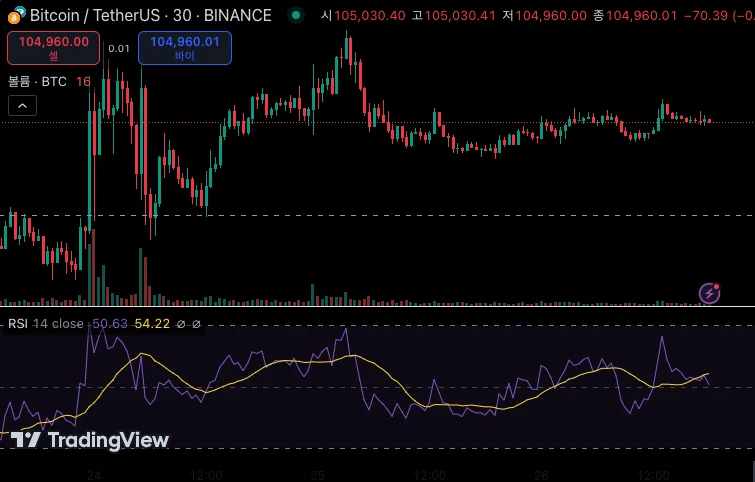
Task: Click the open price 105,030.40
Action: click(x=370, y=15)
